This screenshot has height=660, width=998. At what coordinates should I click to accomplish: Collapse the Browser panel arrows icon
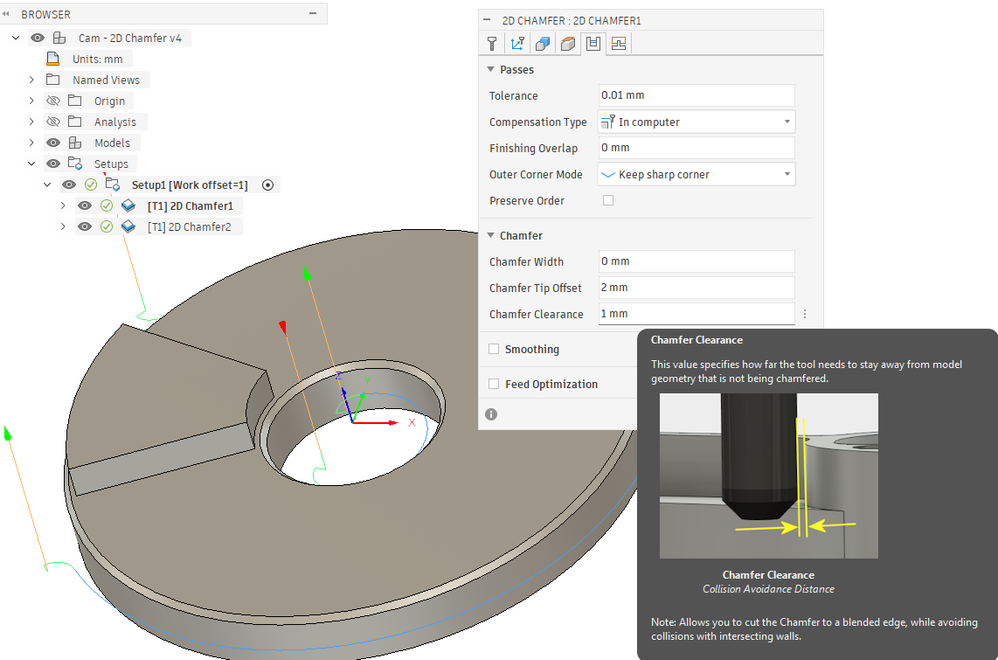(6, 14)
